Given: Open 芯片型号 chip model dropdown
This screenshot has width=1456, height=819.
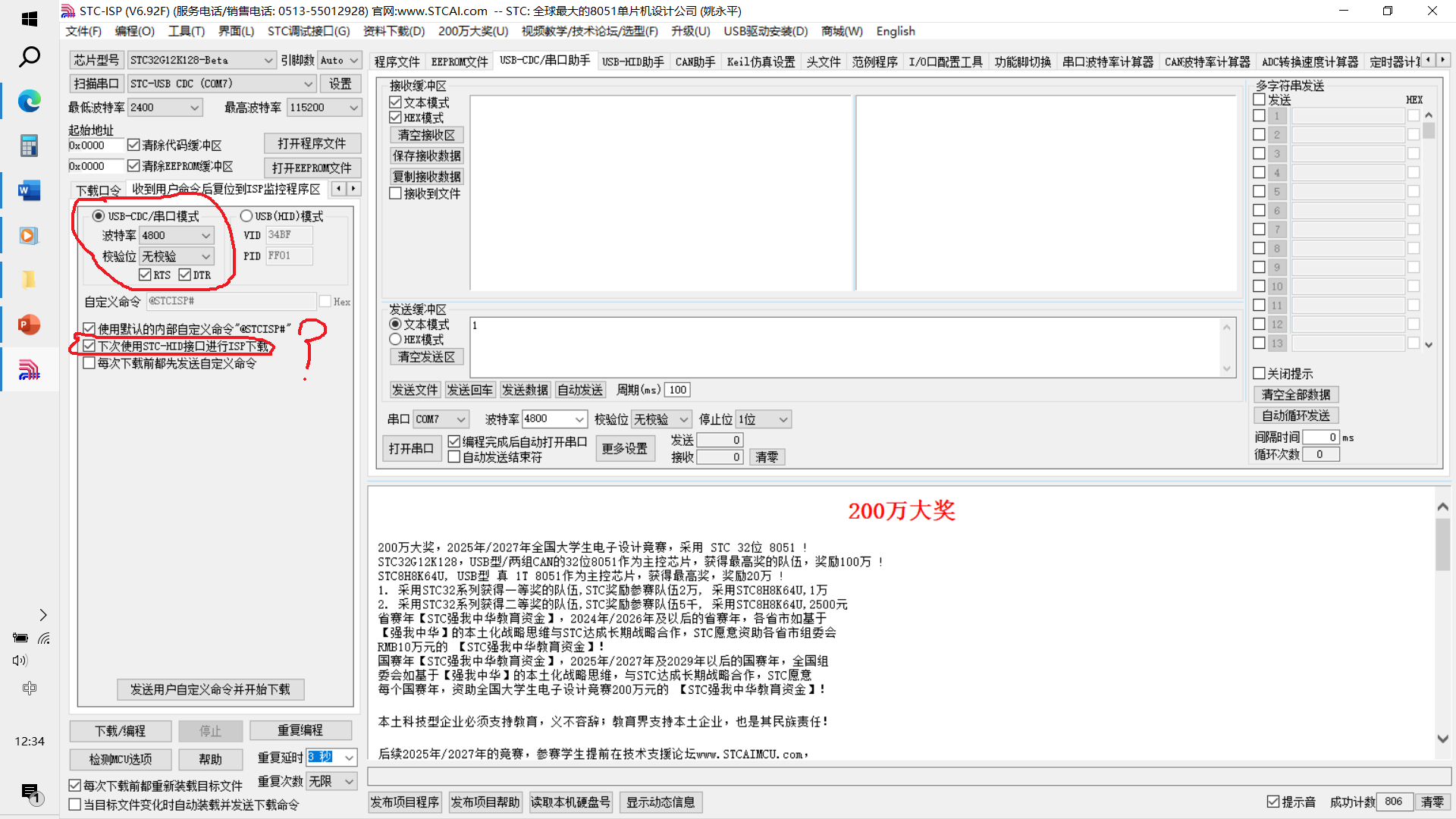Looking at the screenshot, I should point(202,60).
